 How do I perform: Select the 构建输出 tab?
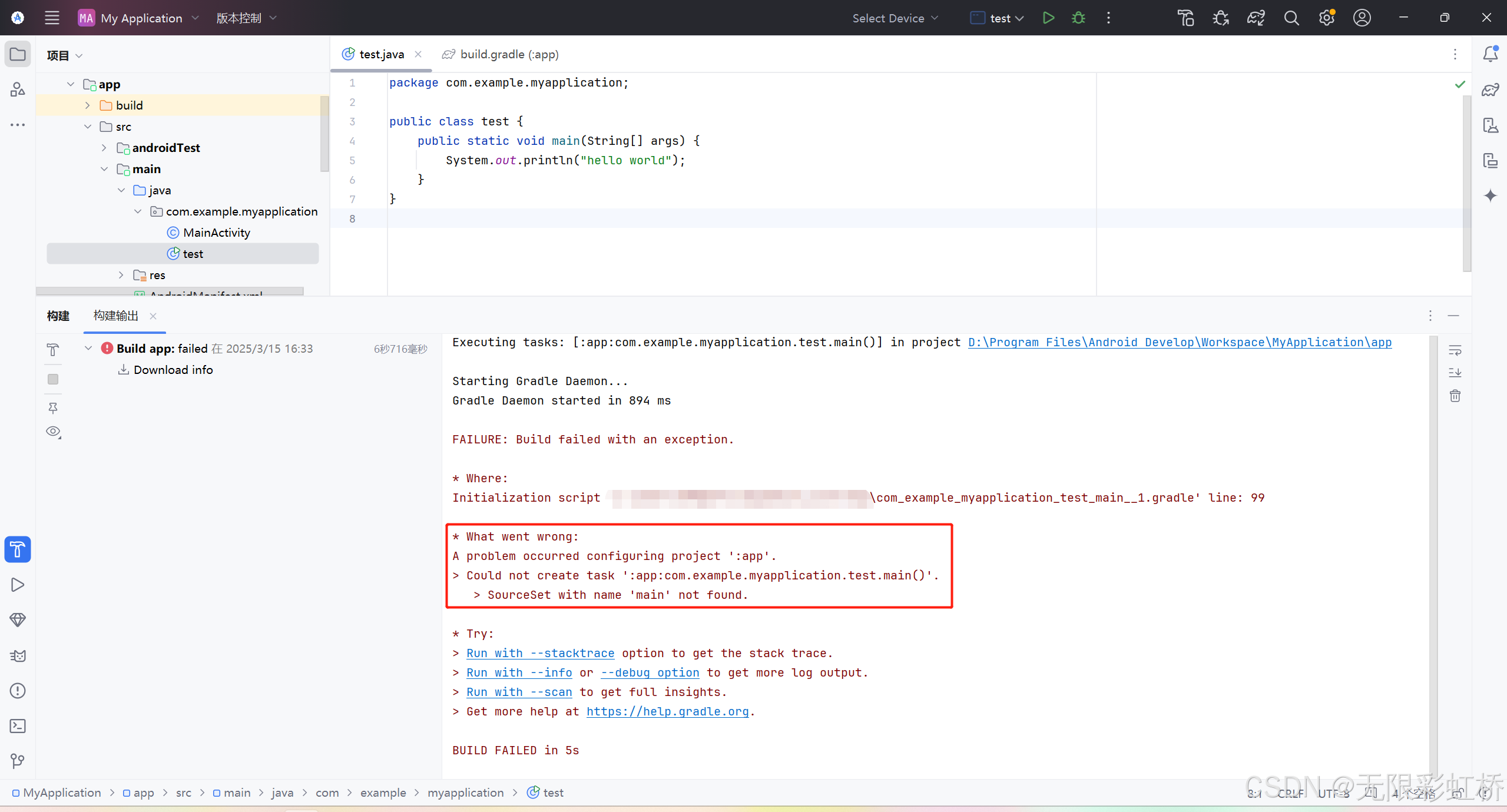coord(116,316)
